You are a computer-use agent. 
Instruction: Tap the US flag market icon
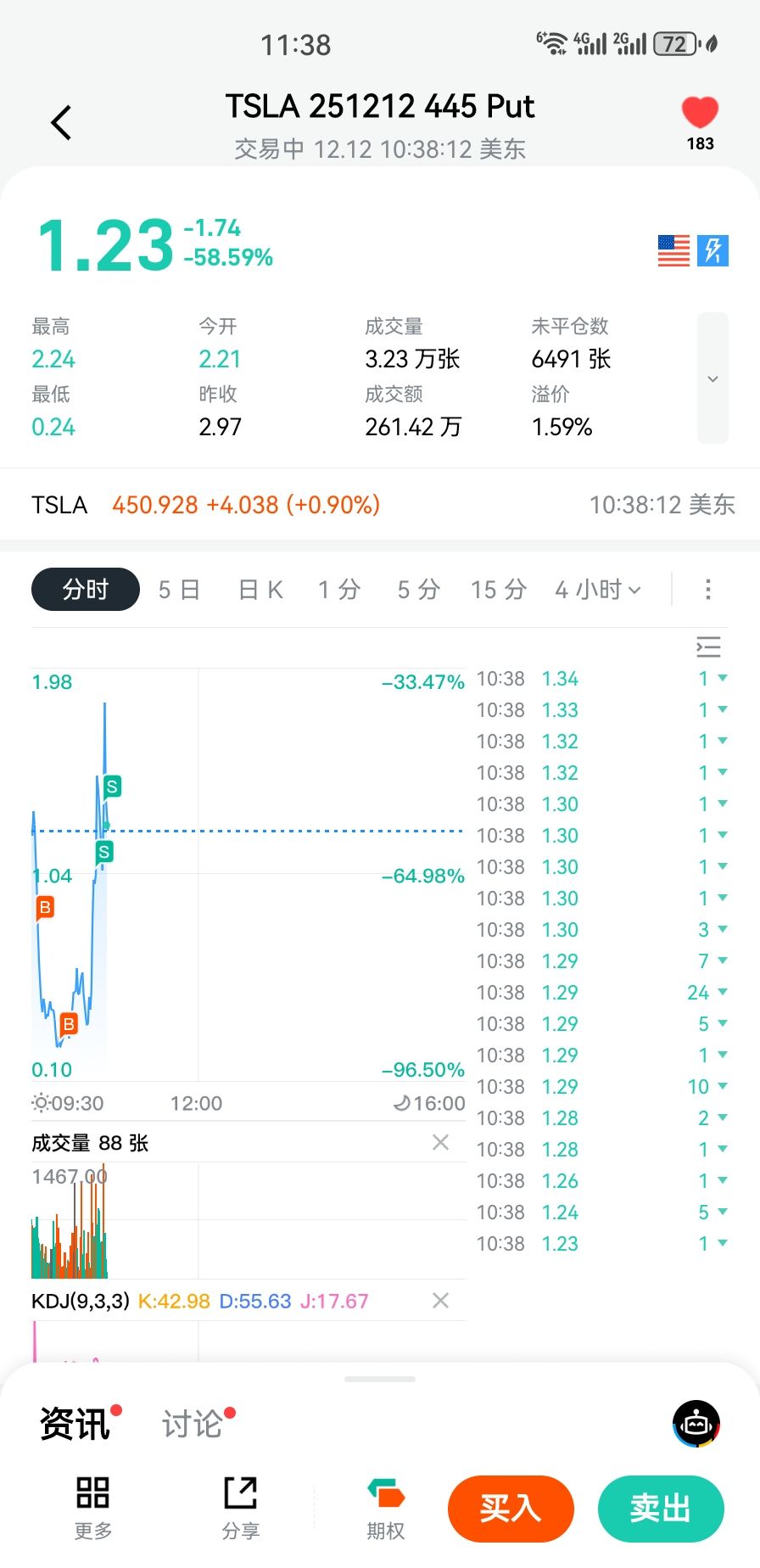(x=673, y=250)
